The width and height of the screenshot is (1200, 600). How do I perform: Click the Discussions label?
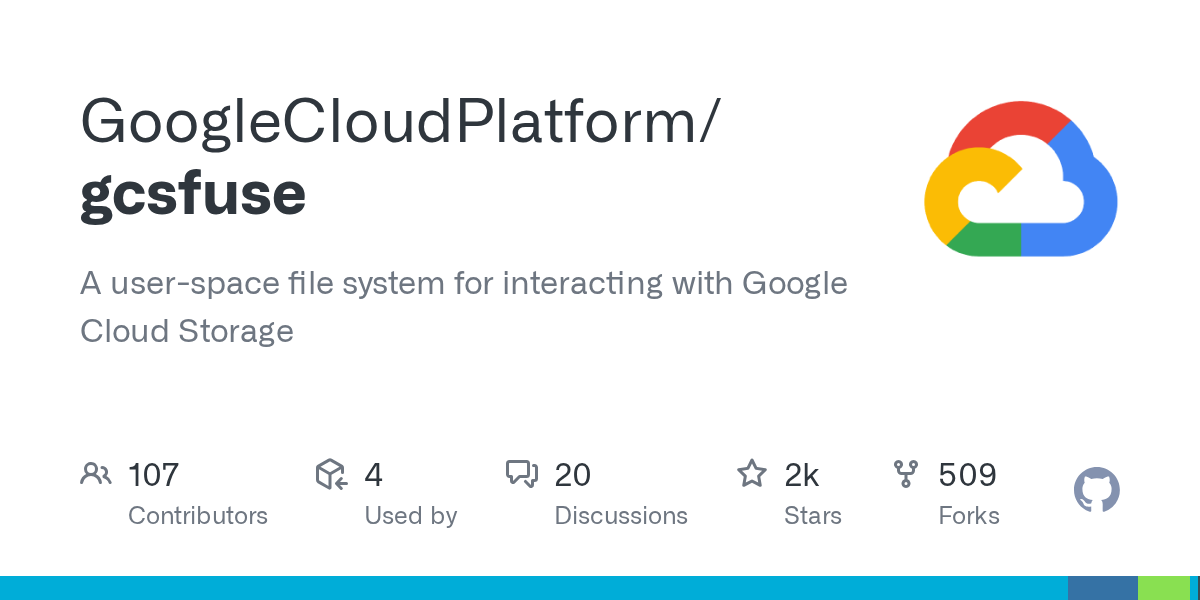coord(621,516)
